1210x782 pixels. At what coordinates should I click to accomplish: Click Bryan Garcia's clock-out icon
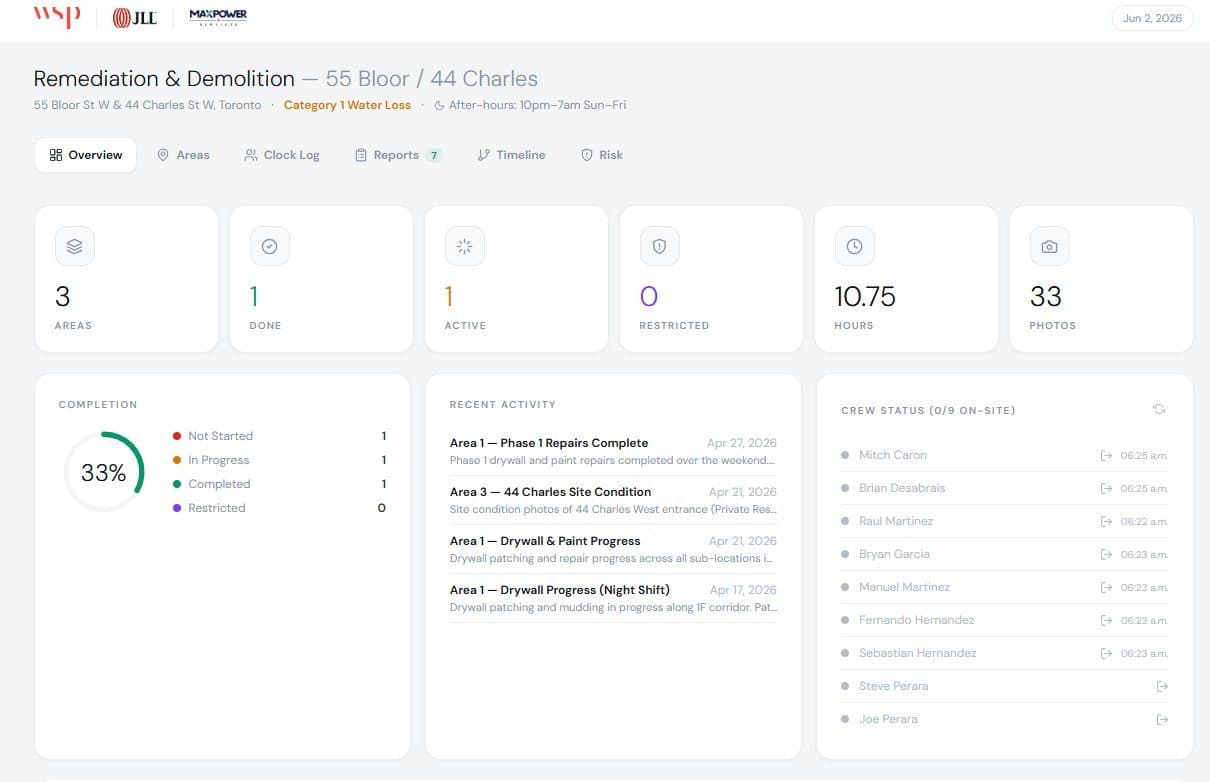pyautogui.click(x=1106, y=554)
